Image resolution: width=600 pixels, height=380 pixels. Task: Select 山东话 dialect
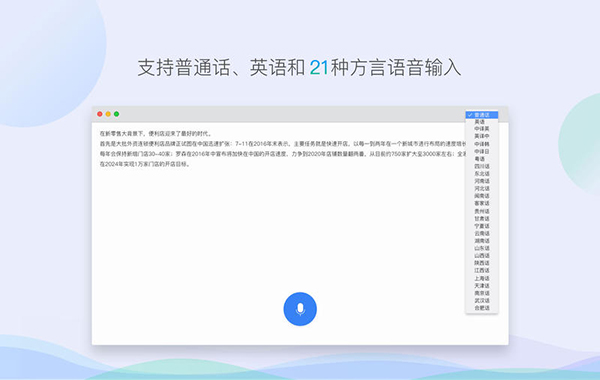[482, 248]
